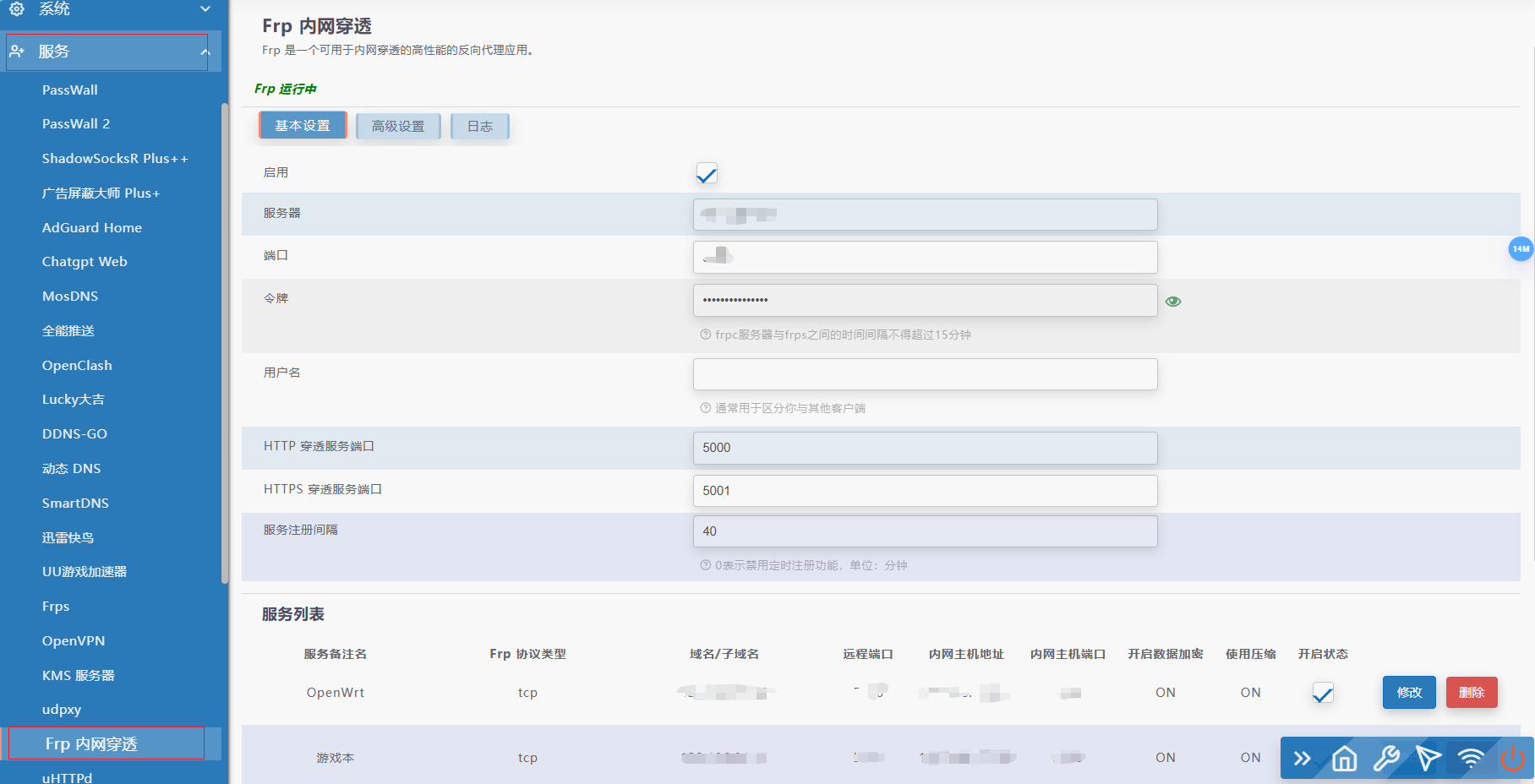Click the paper plane icon in bottom toolbar
The width and height of the screenshot is (1535, 784).
tap(1428, 759)
